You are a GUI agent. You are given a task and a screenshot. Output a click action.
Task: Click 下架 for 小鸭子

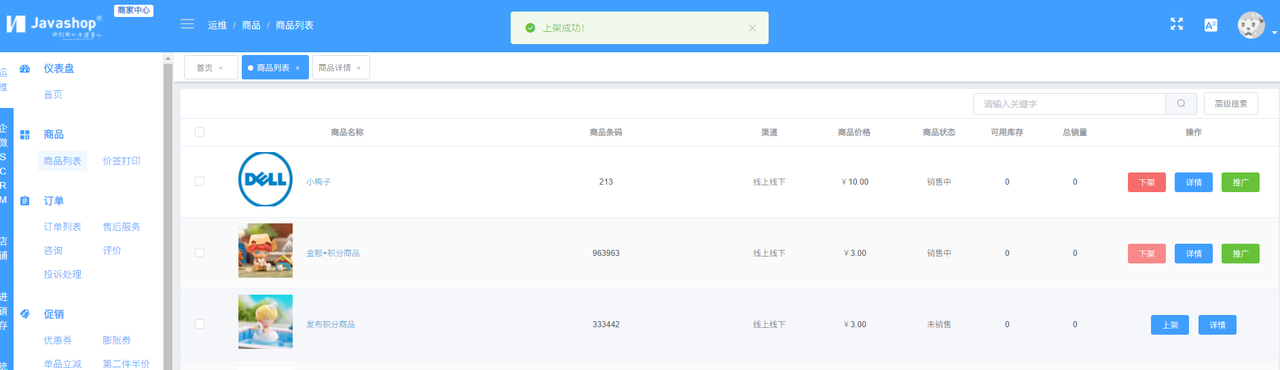[1146, 182]
